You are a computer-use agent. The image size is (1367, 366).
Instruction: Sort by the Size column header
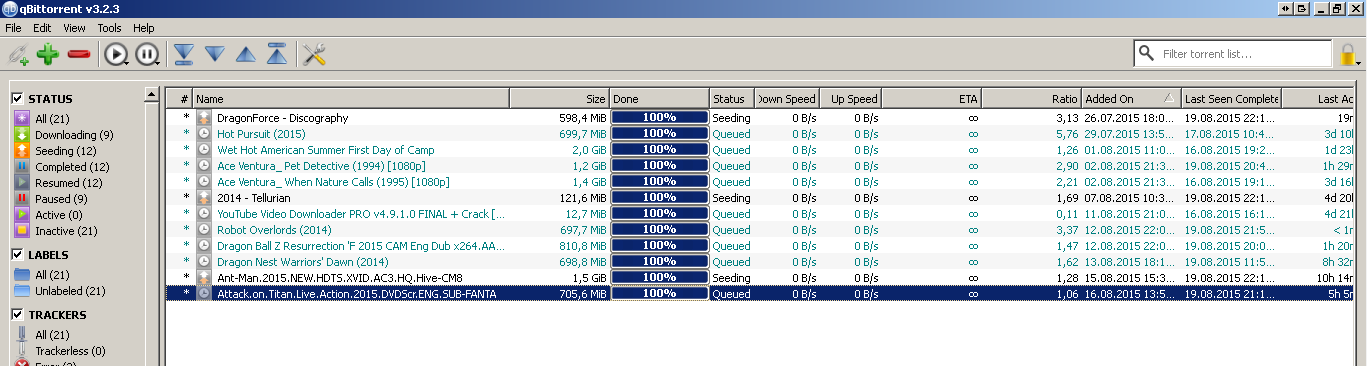click(560, 99)
